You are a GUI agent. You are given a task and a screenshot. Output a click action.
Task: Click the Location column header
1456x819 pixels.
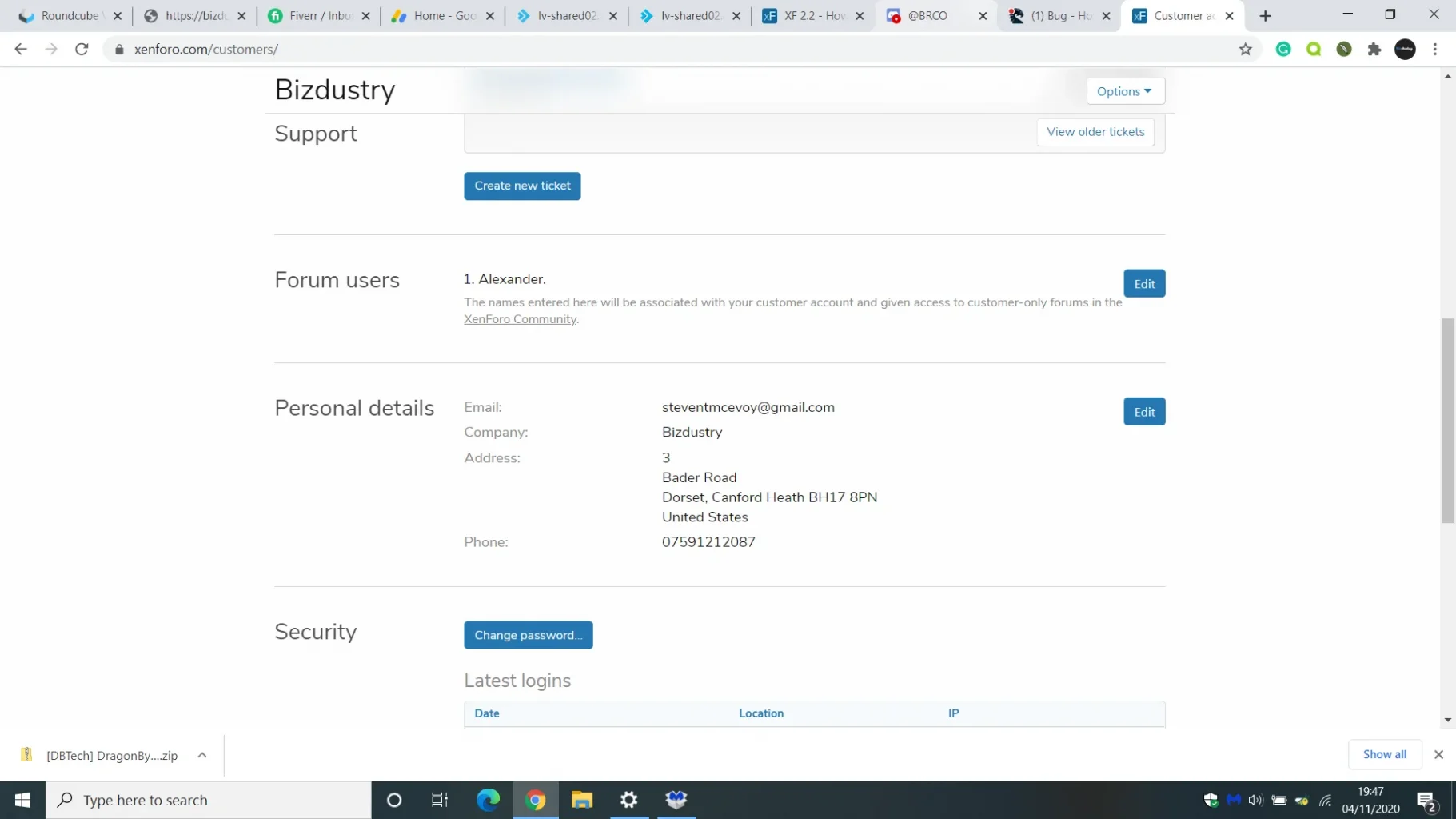point(761,713)
